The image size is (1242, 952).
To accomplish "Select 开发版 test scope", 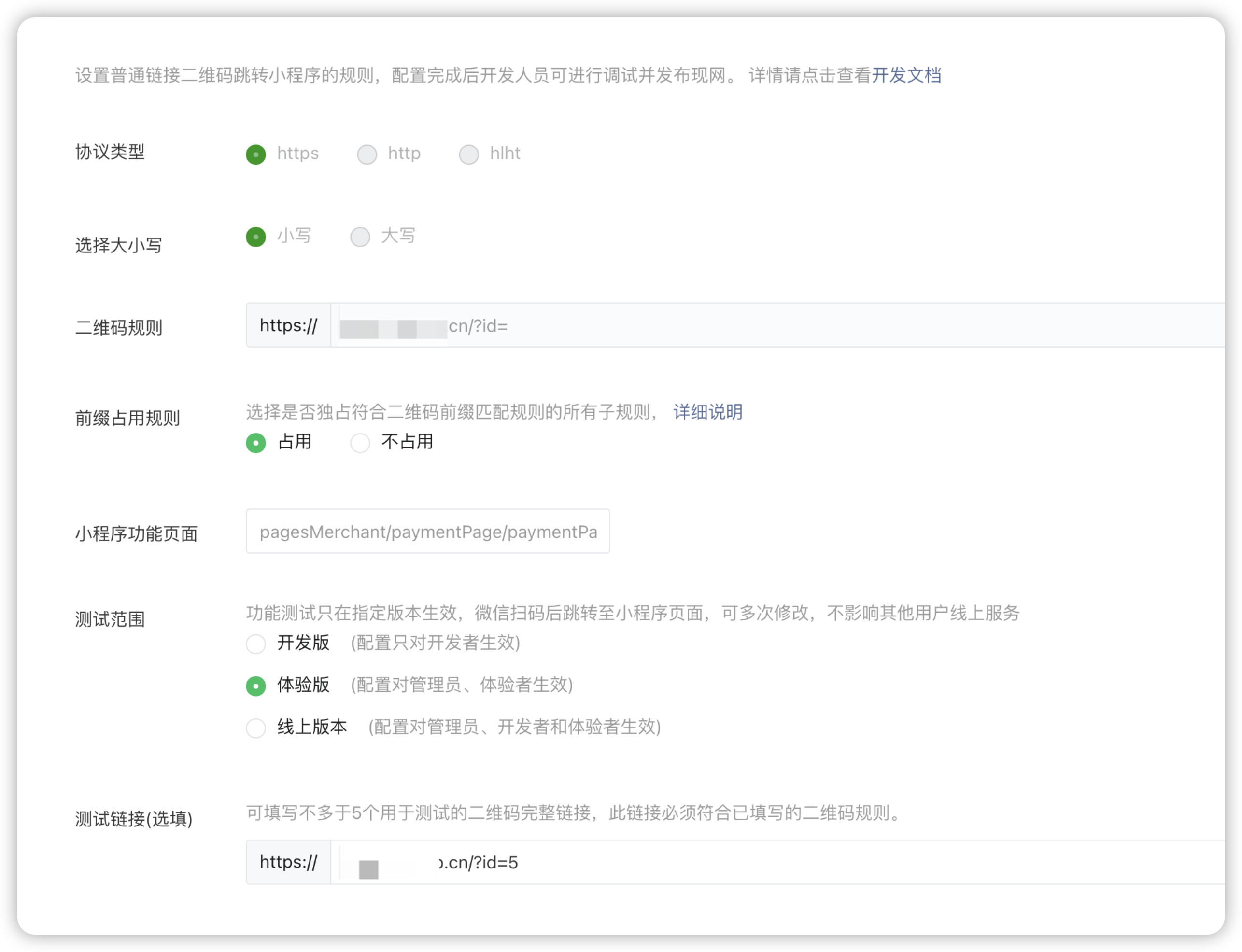I will (255, 644).
